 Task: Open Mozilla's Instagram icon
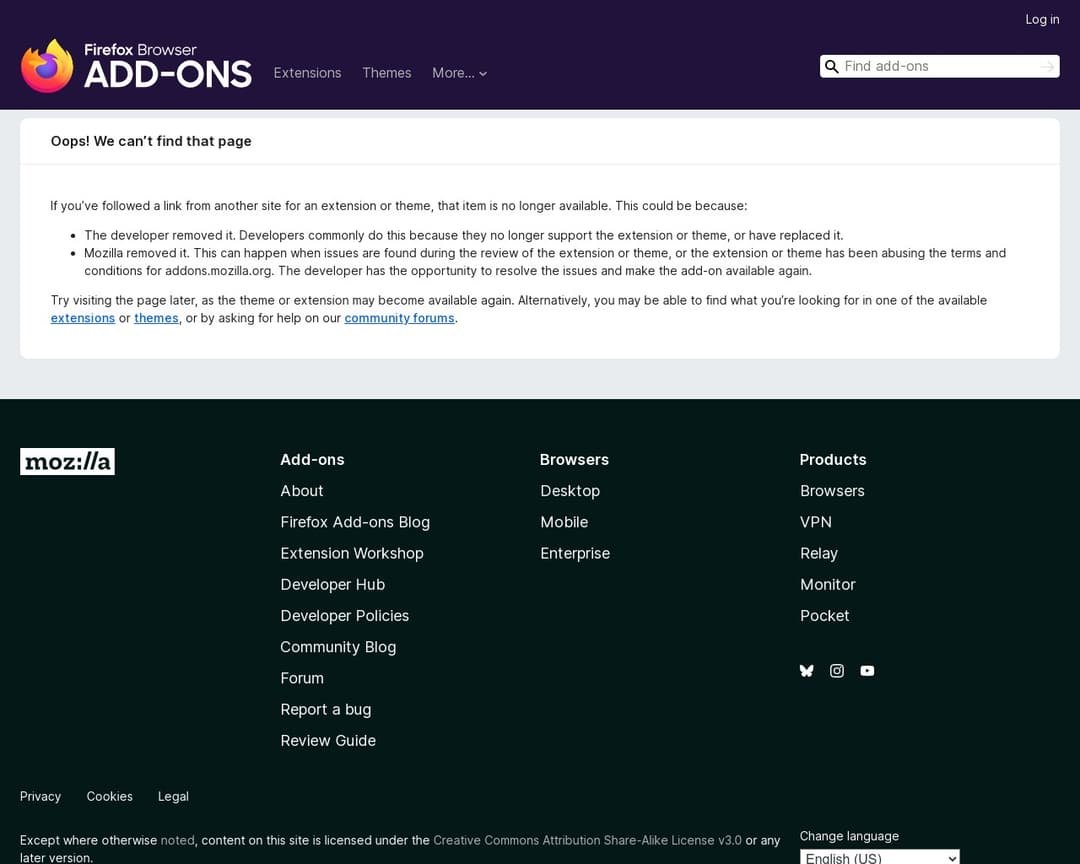837,671
